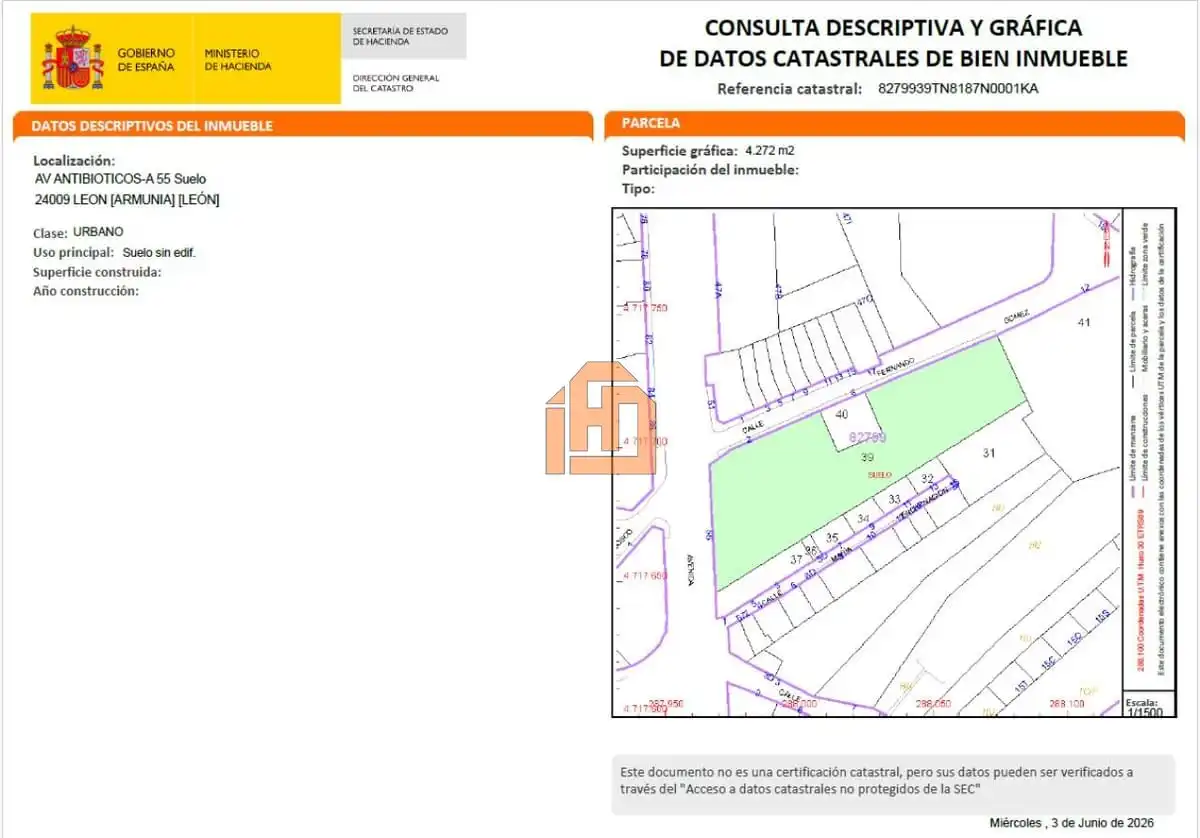Click the 'DATOS DESCRIPTIVOS DEL INMUEBLE' header

point(152,126)
